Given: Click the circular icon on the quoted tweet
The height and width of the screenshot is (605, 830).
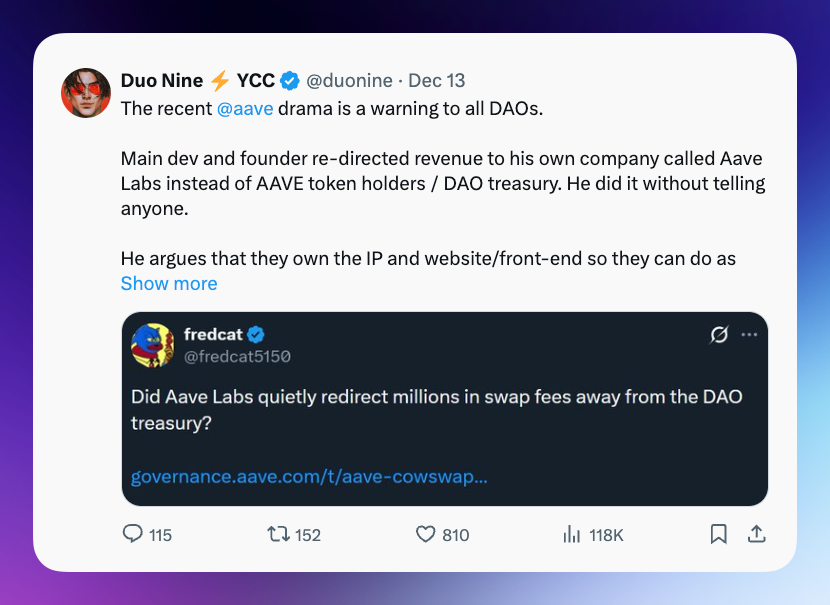Looking at the screenshot, I should pyautogui.click(x=719, y=337).
